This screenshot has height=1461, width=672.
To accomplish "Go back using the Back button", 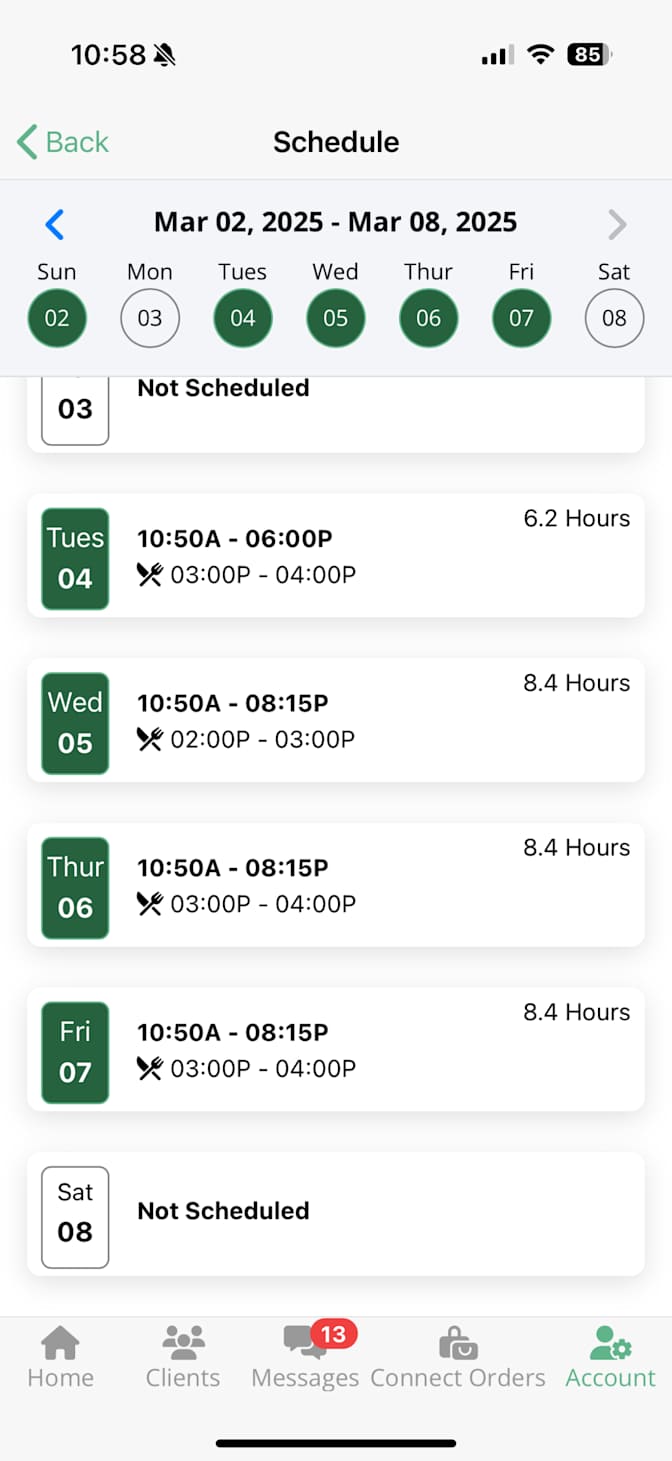I will [63, 142].
